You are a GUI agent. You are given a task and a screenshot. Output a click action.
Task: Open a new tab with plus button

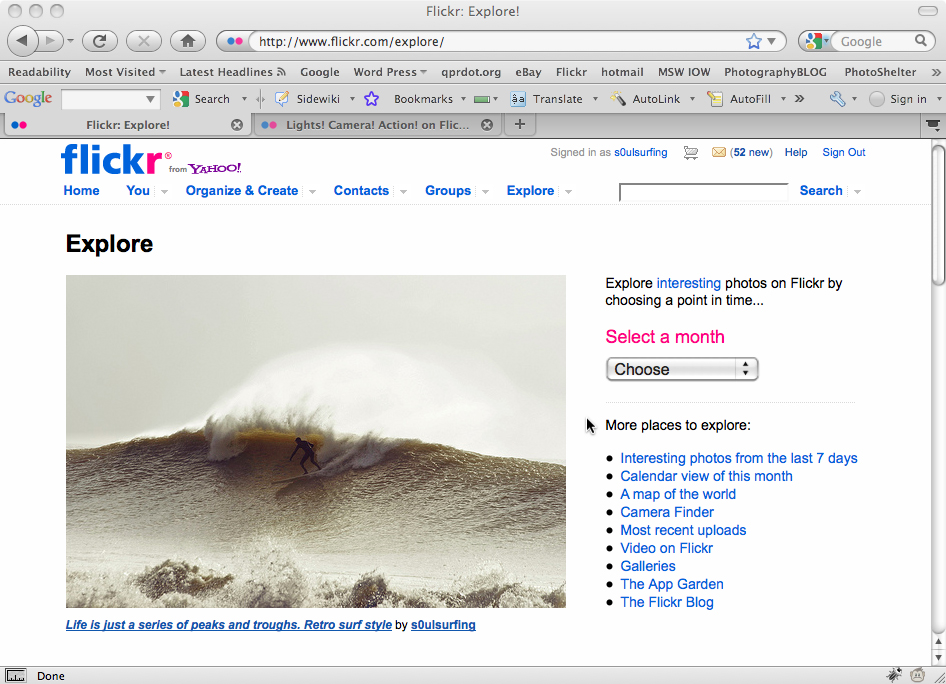(x=519, y=125)
